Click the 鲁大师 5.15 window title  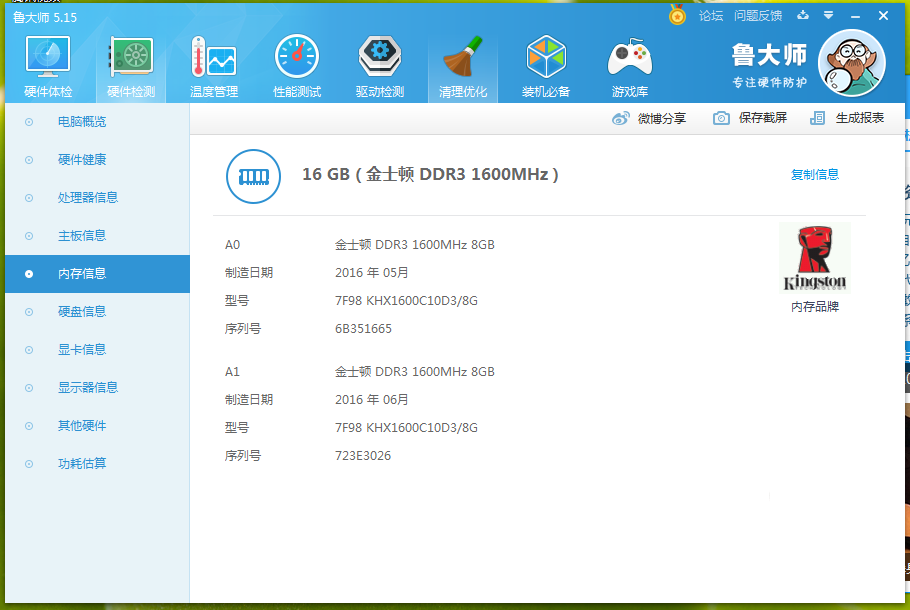[x=45, y=17]
